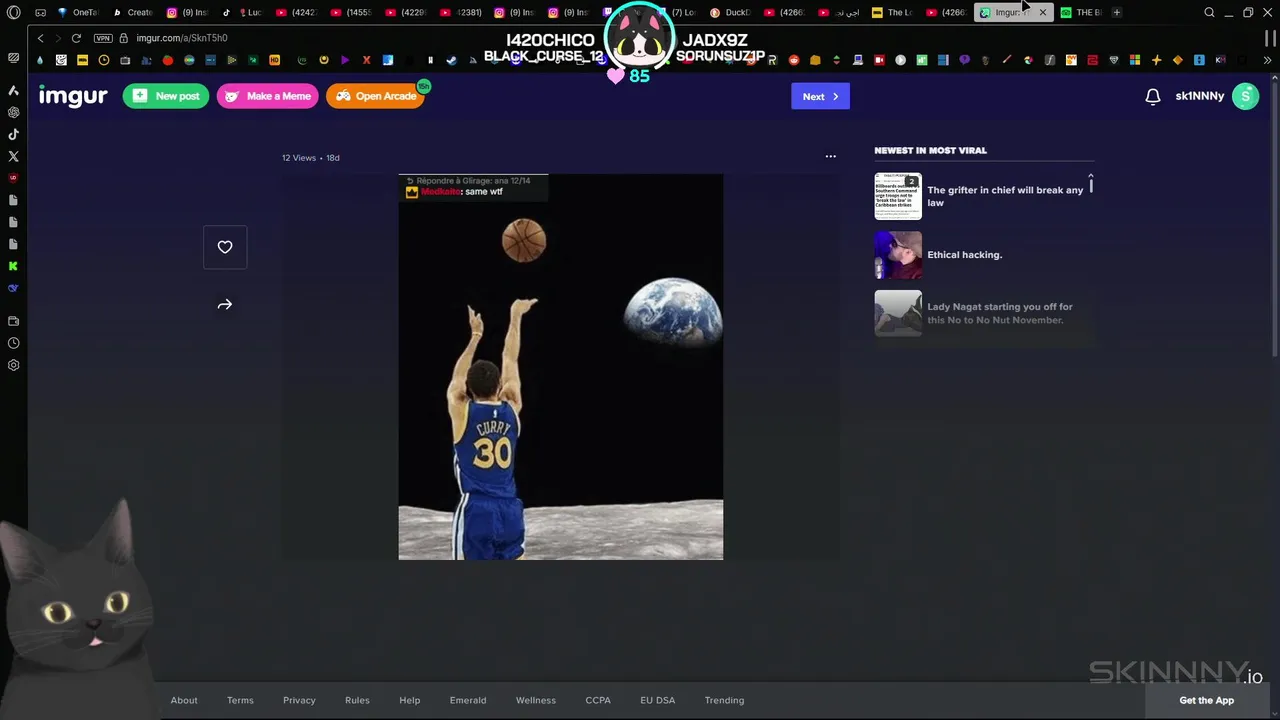This screenshot has width=1280, height=720.
Task: Open the Emerald footer link
Action: tap(468, 700)
